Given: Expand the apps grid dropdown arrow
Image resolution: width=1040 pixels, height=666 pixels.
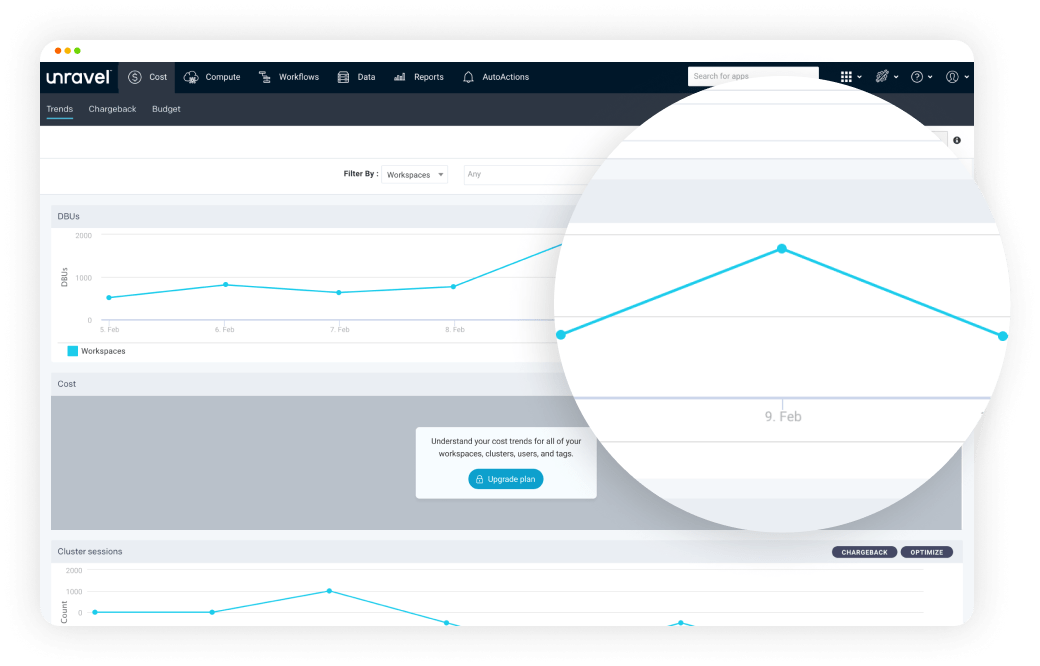Looking at the screenshot, I should (x=860, y=77).
